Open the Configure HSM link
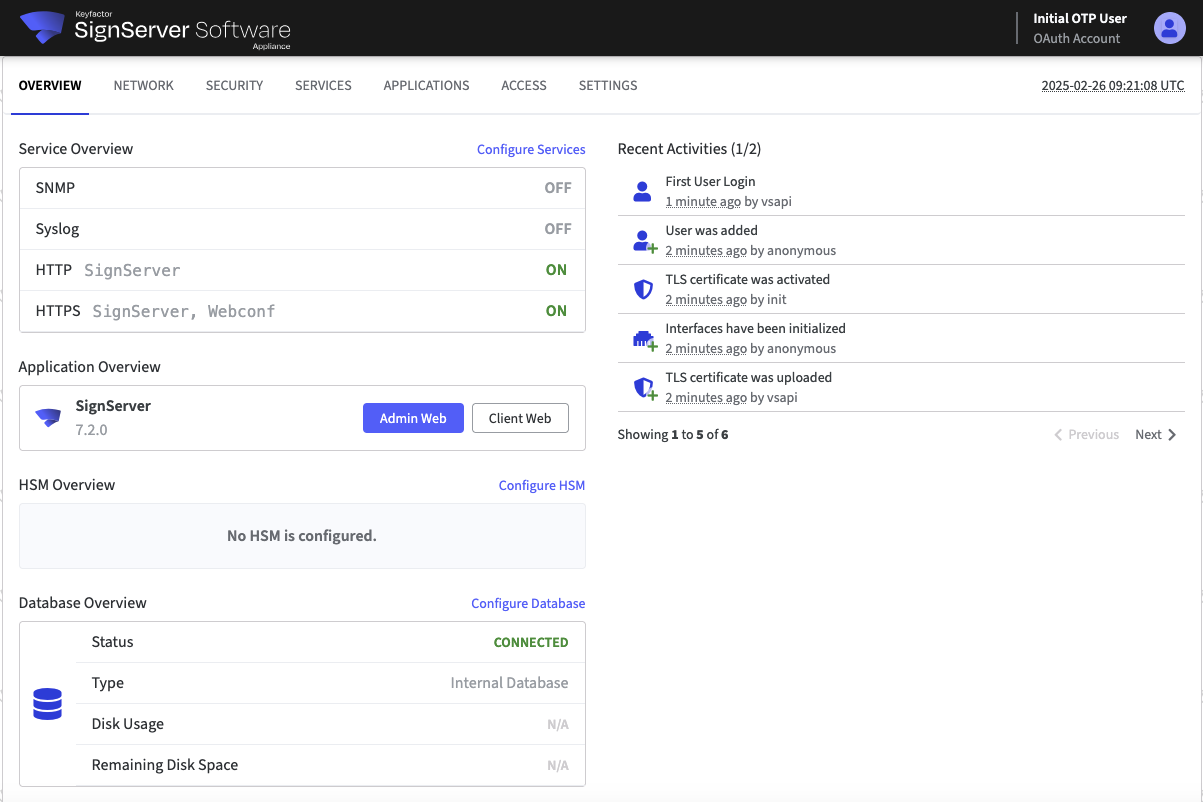This screenshot has width=1203, height=802. pos(541,486)
